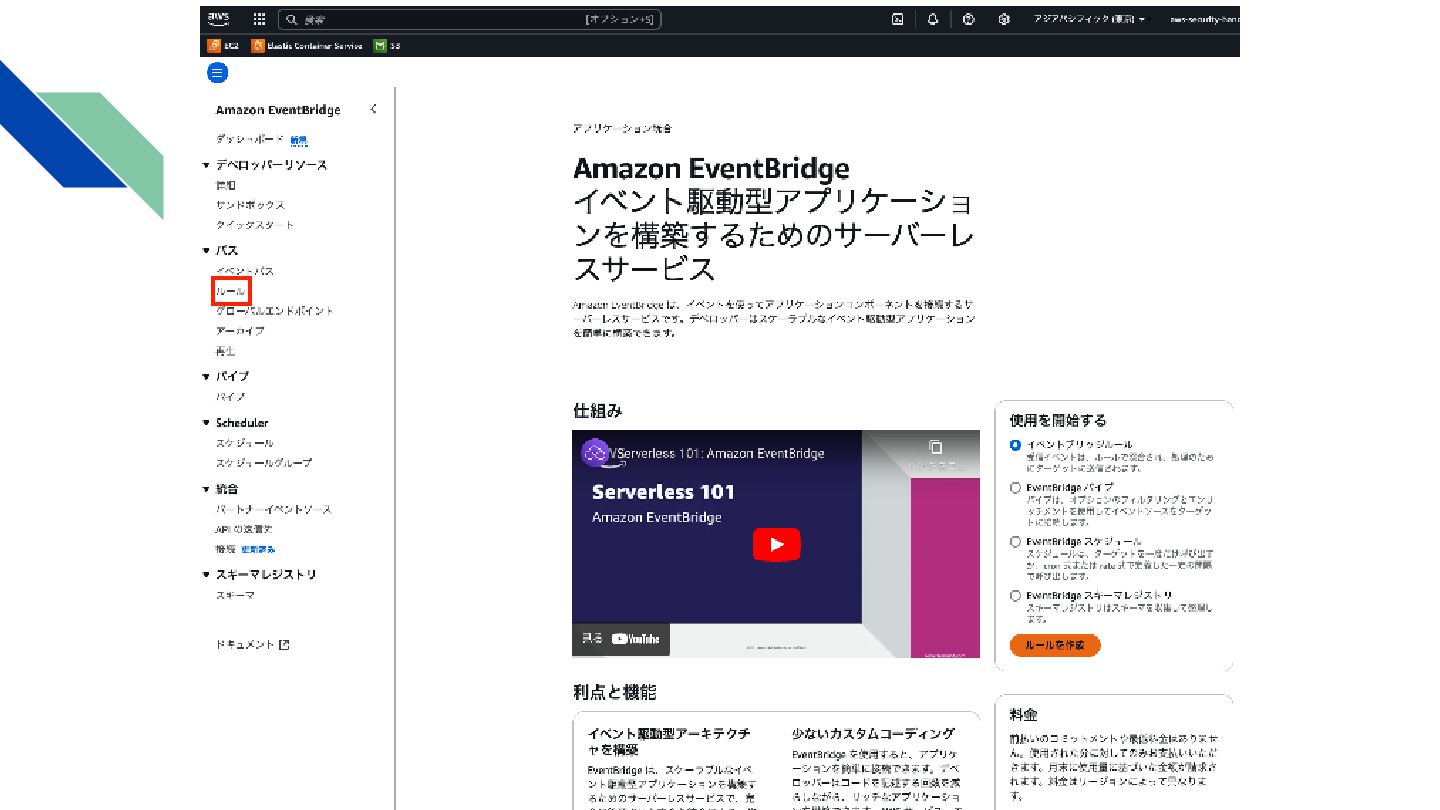Image resolution: width=1440 pixels, height=810 pixels.
Task: Click the Amazon EventBridge sidebar title
Action: point(278,110)
